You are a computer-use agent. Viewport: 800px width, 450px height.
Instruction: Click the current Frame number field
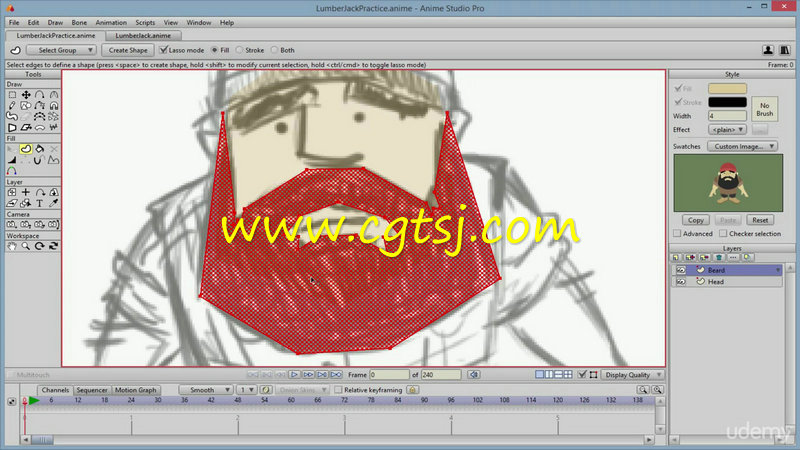[x=389, y=374]
